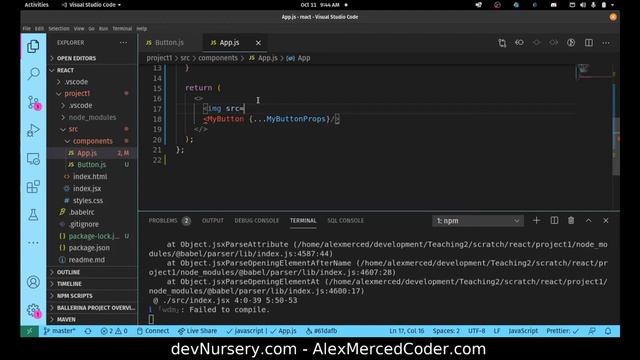Open notifications bell in status bar

(x=608, y=331)
